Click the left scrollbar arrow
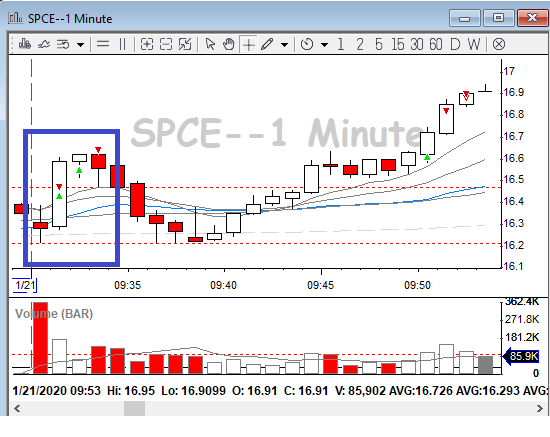 coord(17,408)
